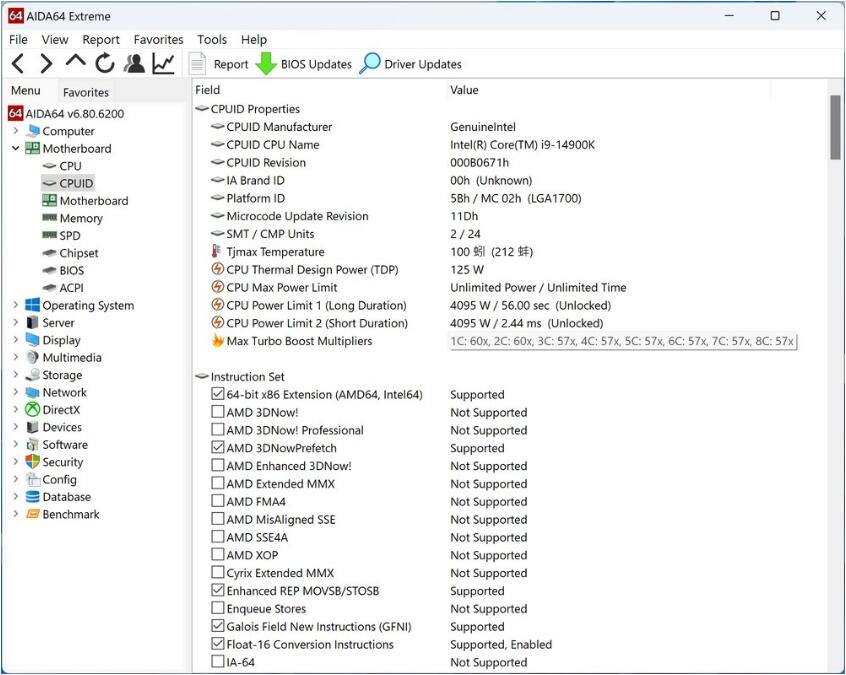The width and height of the screenshot is (846, 675).
Task: Select CPUID under Motherboard
Action: click(68, 183)
